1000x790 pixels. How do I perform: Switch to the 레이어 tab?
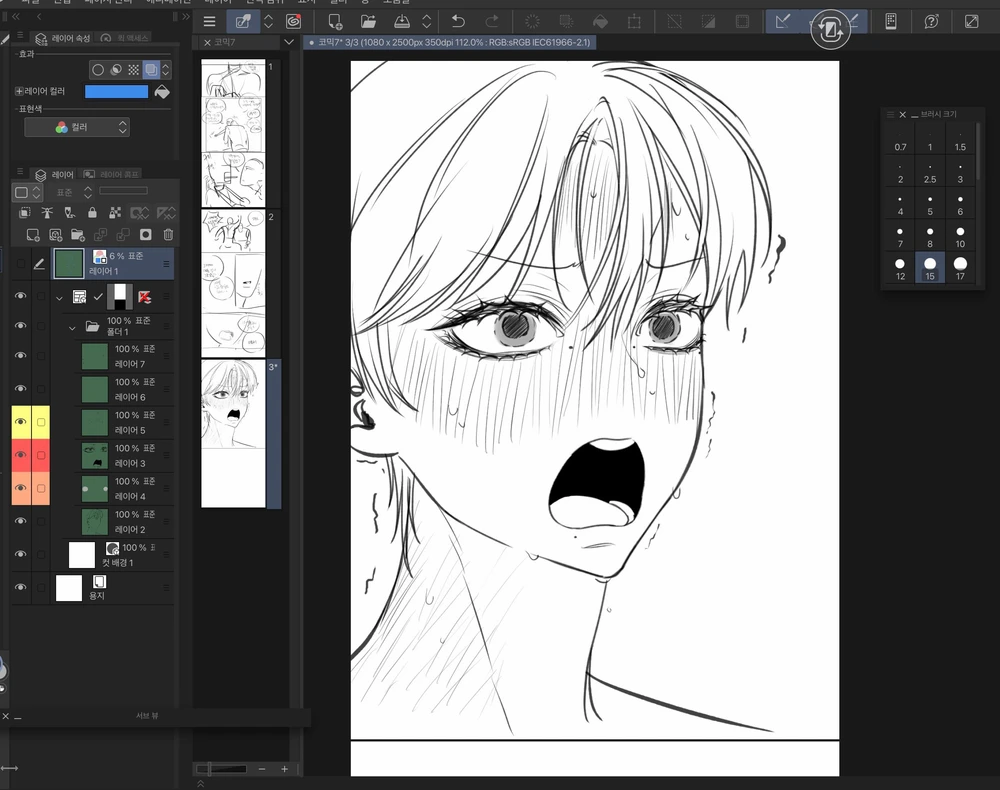[55, 174]
